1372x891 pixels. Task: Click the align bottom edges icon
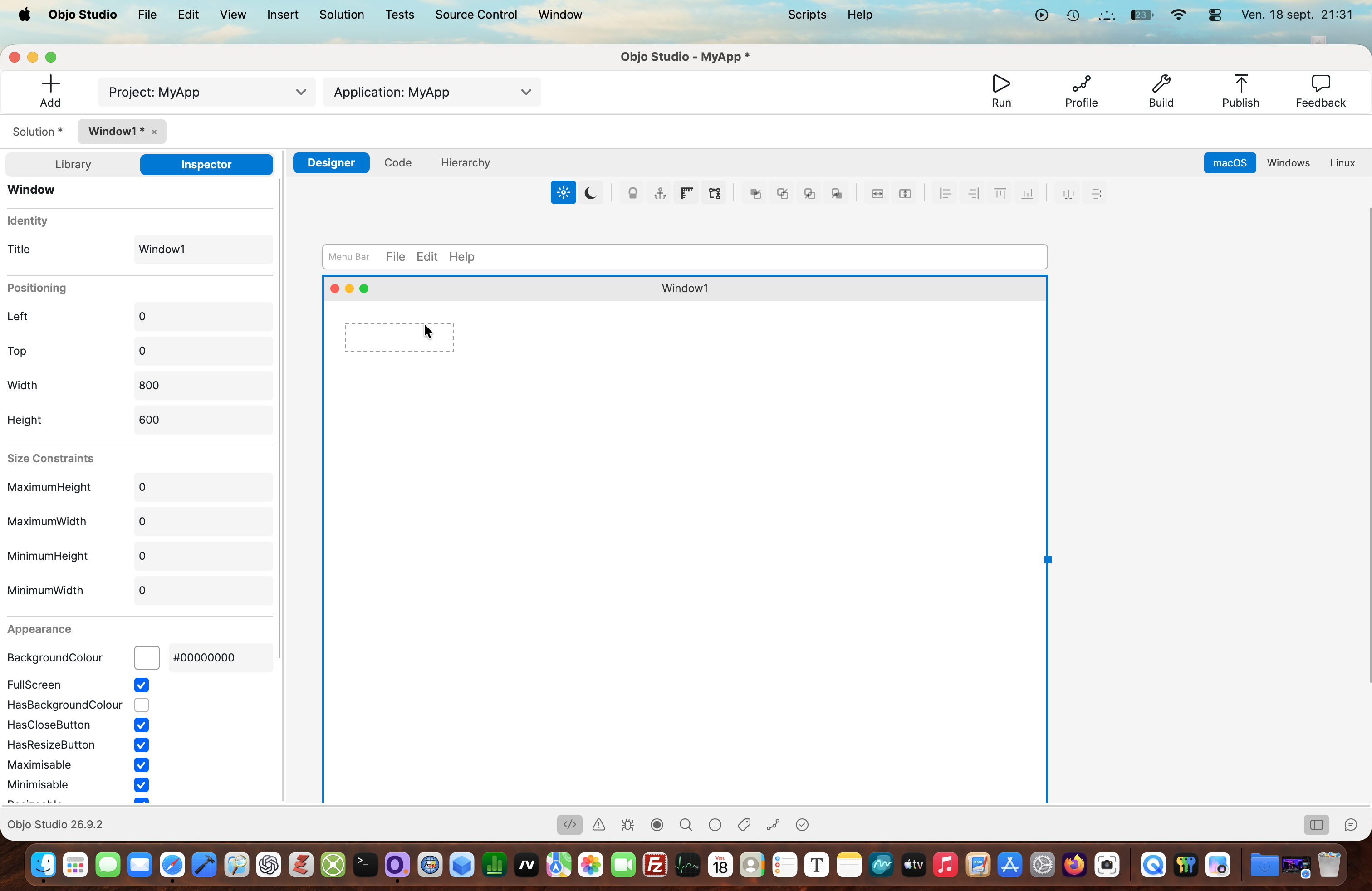pyautogui.click(x=1027, y=194)
